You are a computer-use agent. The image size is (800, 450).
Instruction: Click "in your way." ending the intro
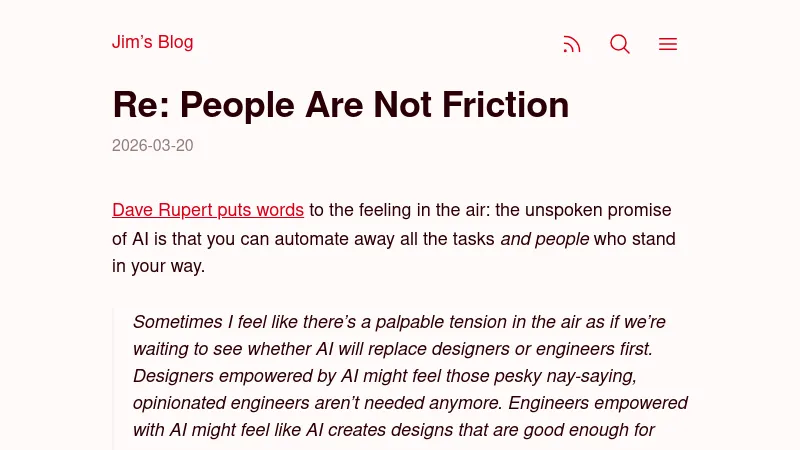point(158,267)
